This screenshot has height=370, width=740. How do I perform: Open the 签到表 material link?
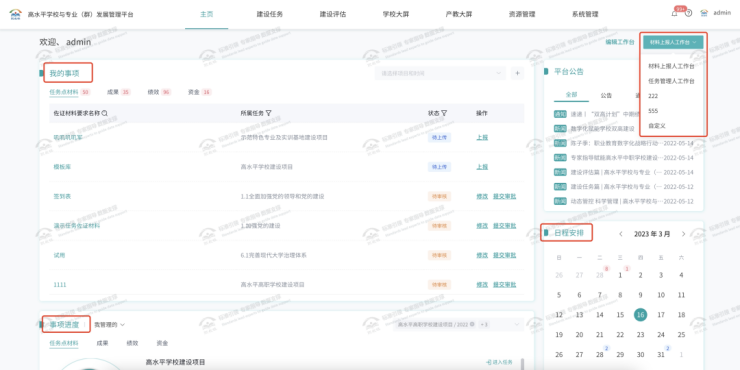pos(62,196)
